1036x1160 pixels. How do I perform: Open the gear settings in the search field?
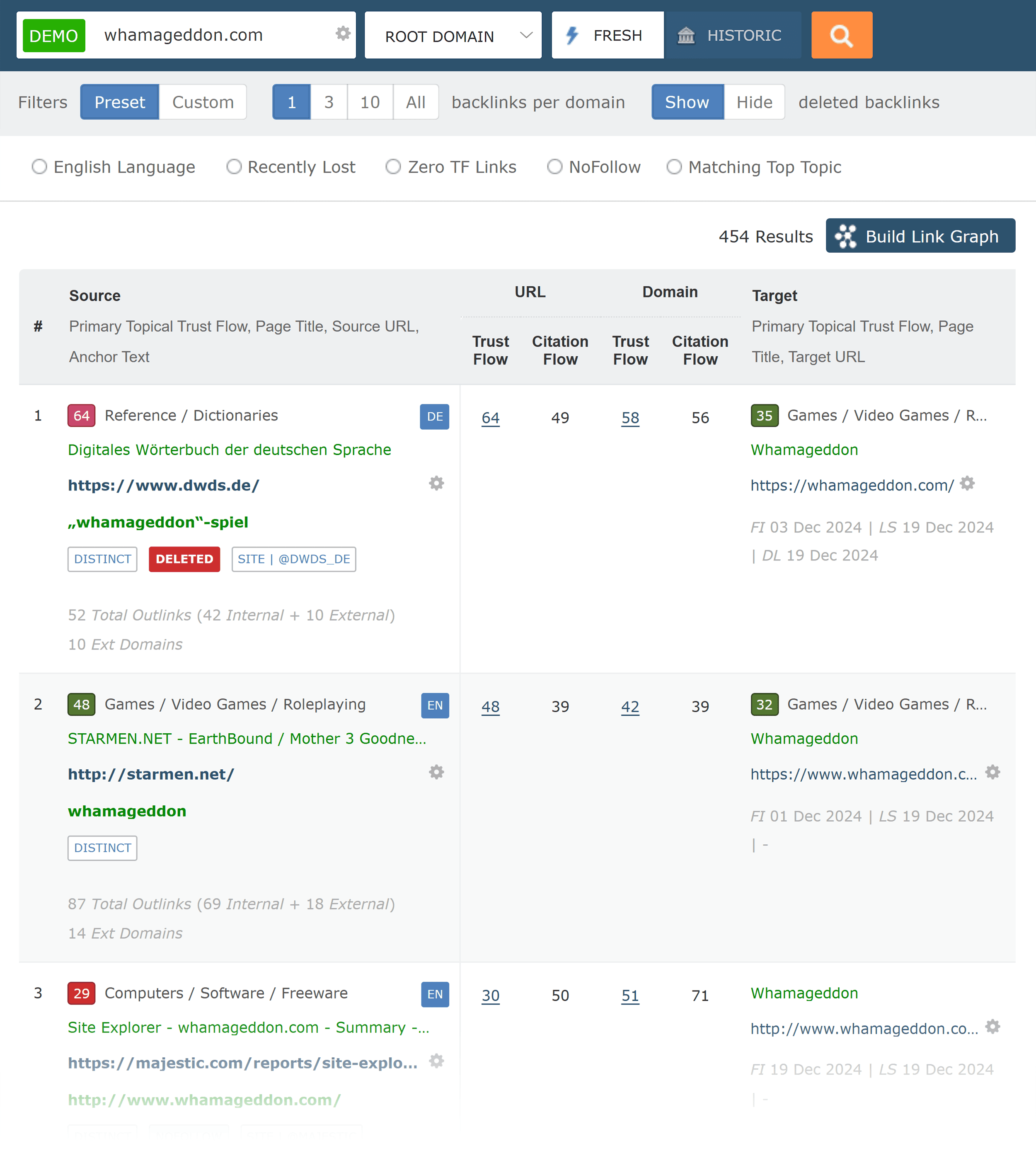(x=343, y=34)
